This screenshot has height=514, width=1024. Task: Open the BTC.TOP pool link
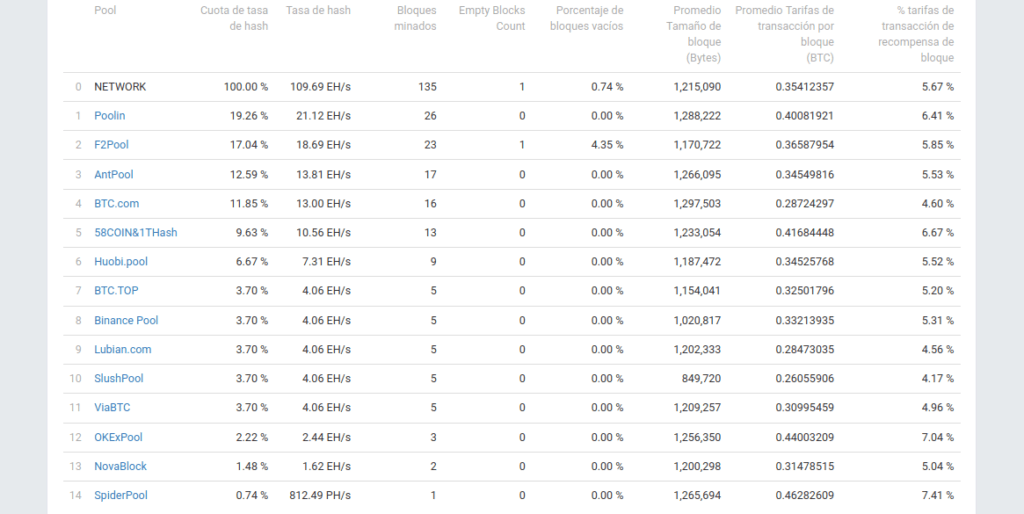pyautogui.click(x=116, y=291)
